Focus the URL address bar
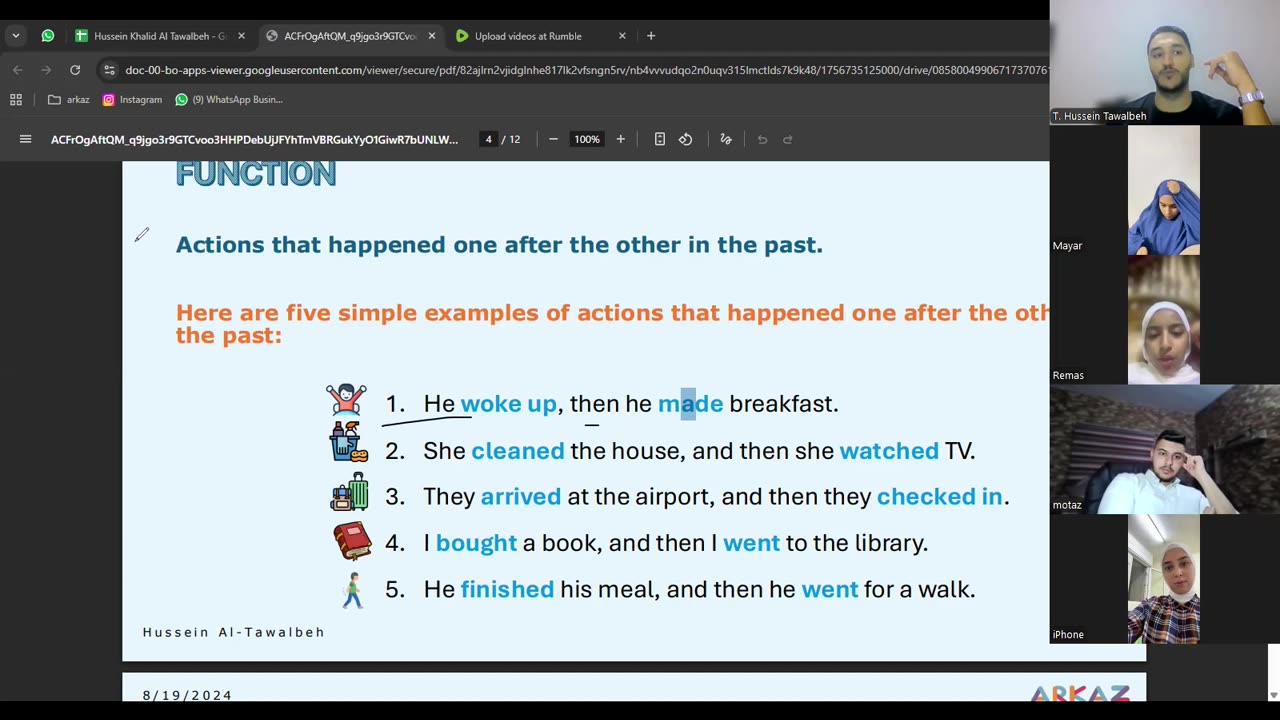 click(585, 70)
